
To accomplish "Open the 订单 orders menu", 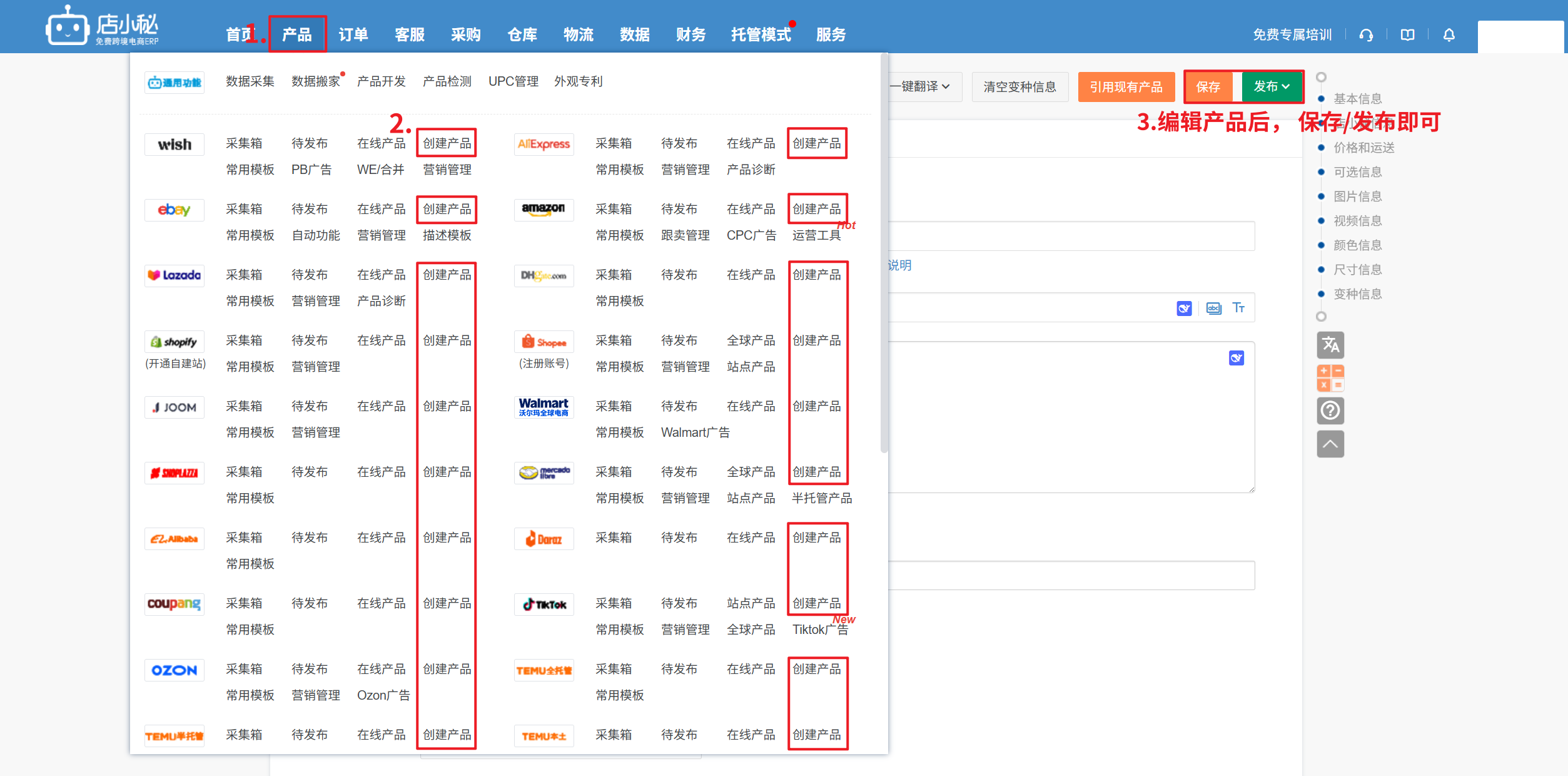I will click(353, 34).
